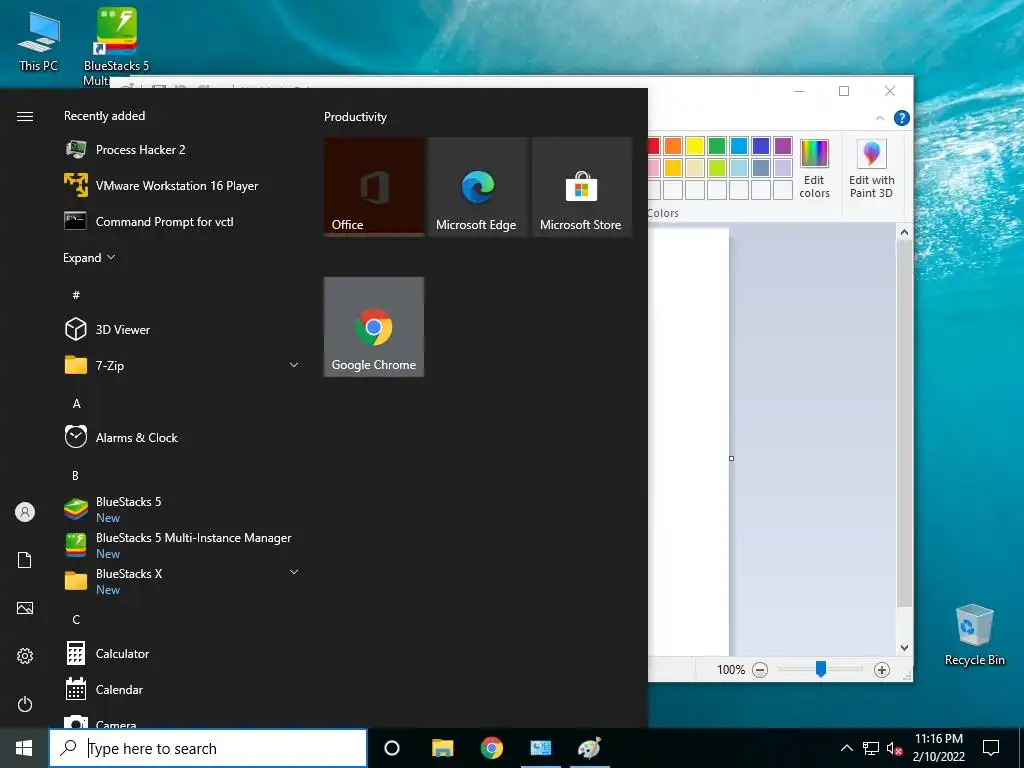
Task: Click the taskbar search box
Action: coord(208,748)
